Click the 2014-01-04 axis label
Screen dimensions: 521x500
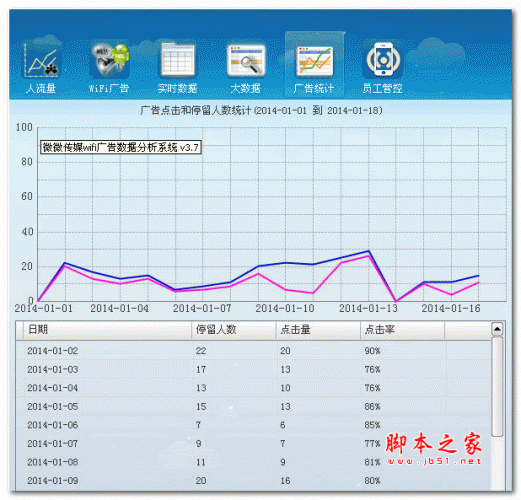(x=119, y=308)
